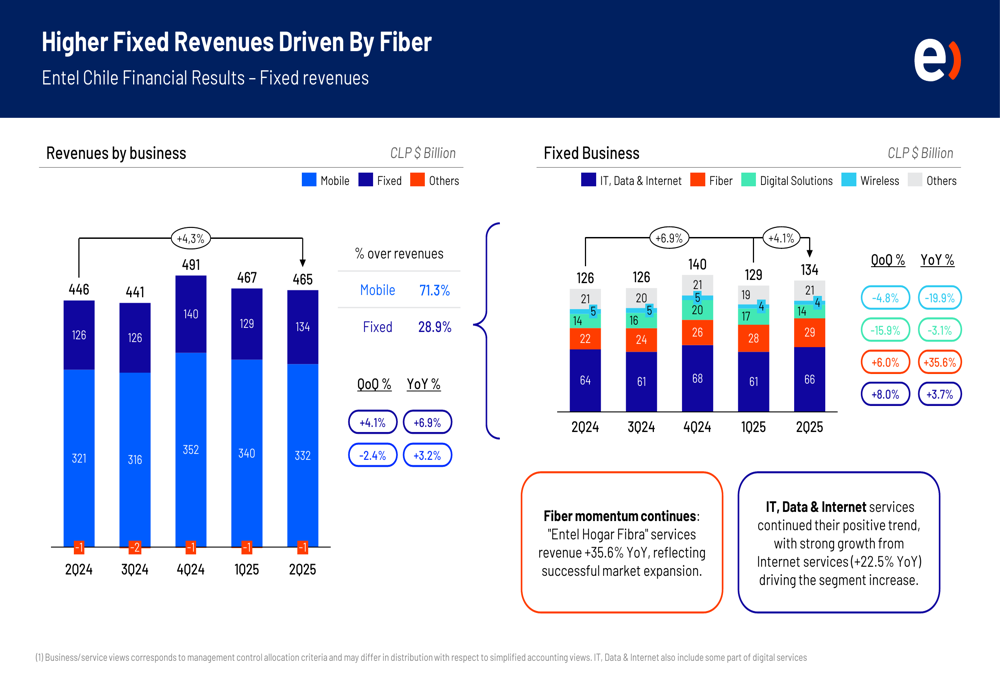The height and width of the screenshot is (685, 1000).
Task: Click the '+4,3%' growth bubble
Action: (x=191, y=239)
